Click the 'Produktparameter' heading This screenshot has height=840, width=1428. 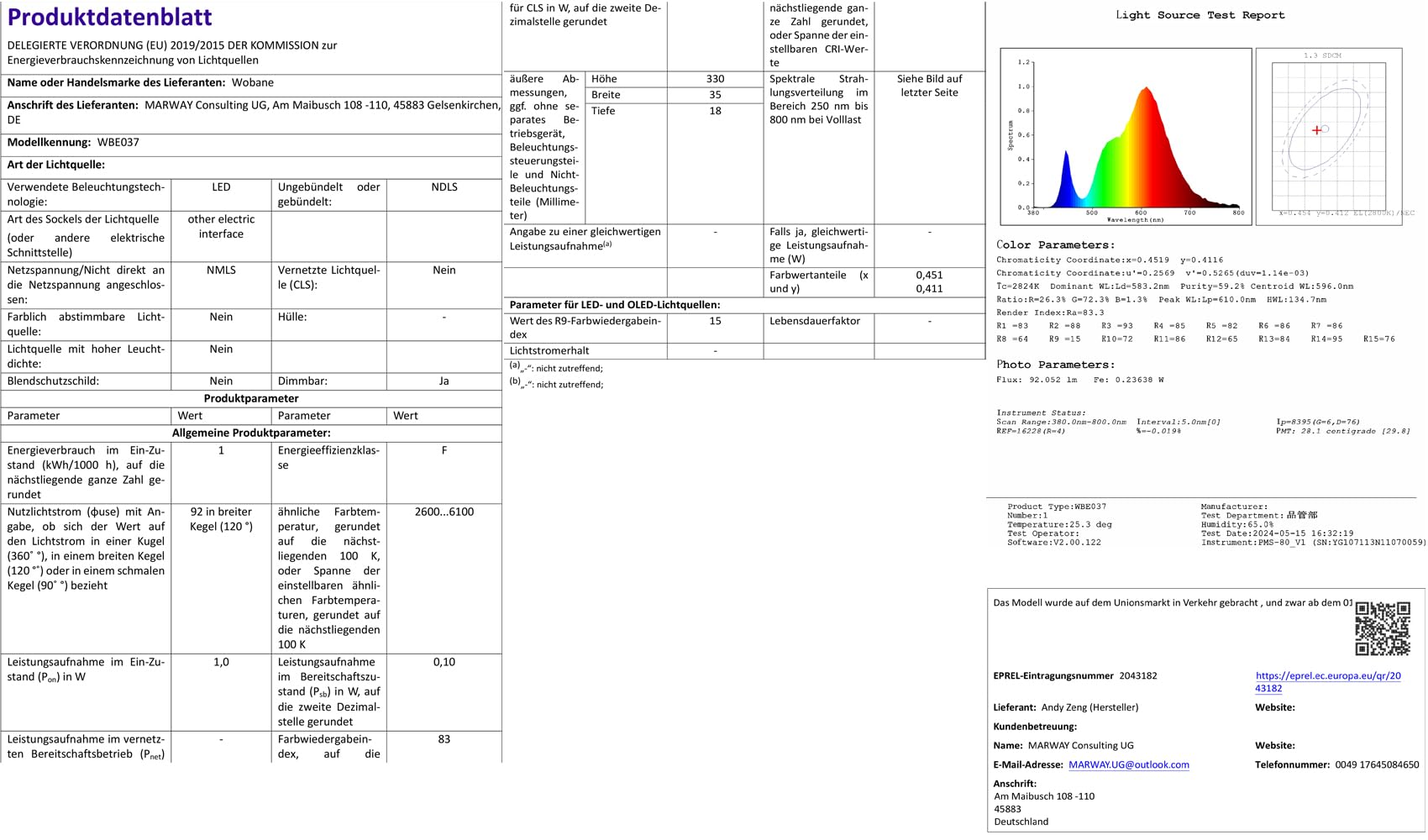point(251,398)
